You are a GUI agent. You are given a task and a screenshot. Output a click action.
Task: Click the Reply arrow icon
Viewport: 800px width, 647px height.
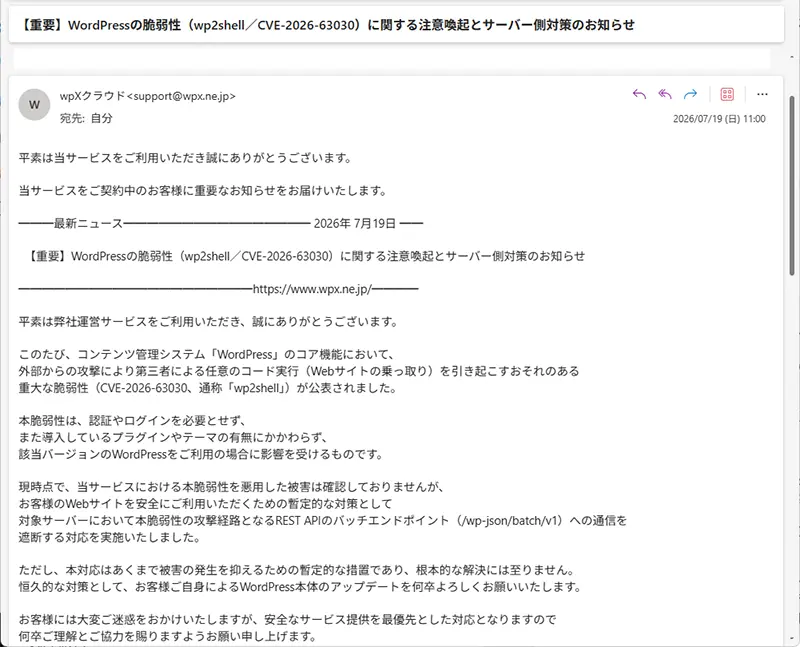coord(639,94)
